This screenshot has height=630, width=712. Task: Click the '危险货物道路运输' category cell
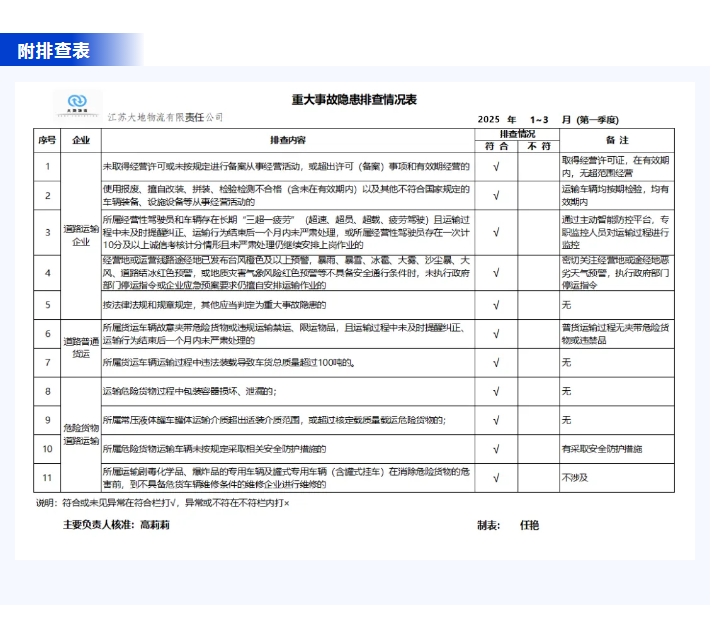81,434
